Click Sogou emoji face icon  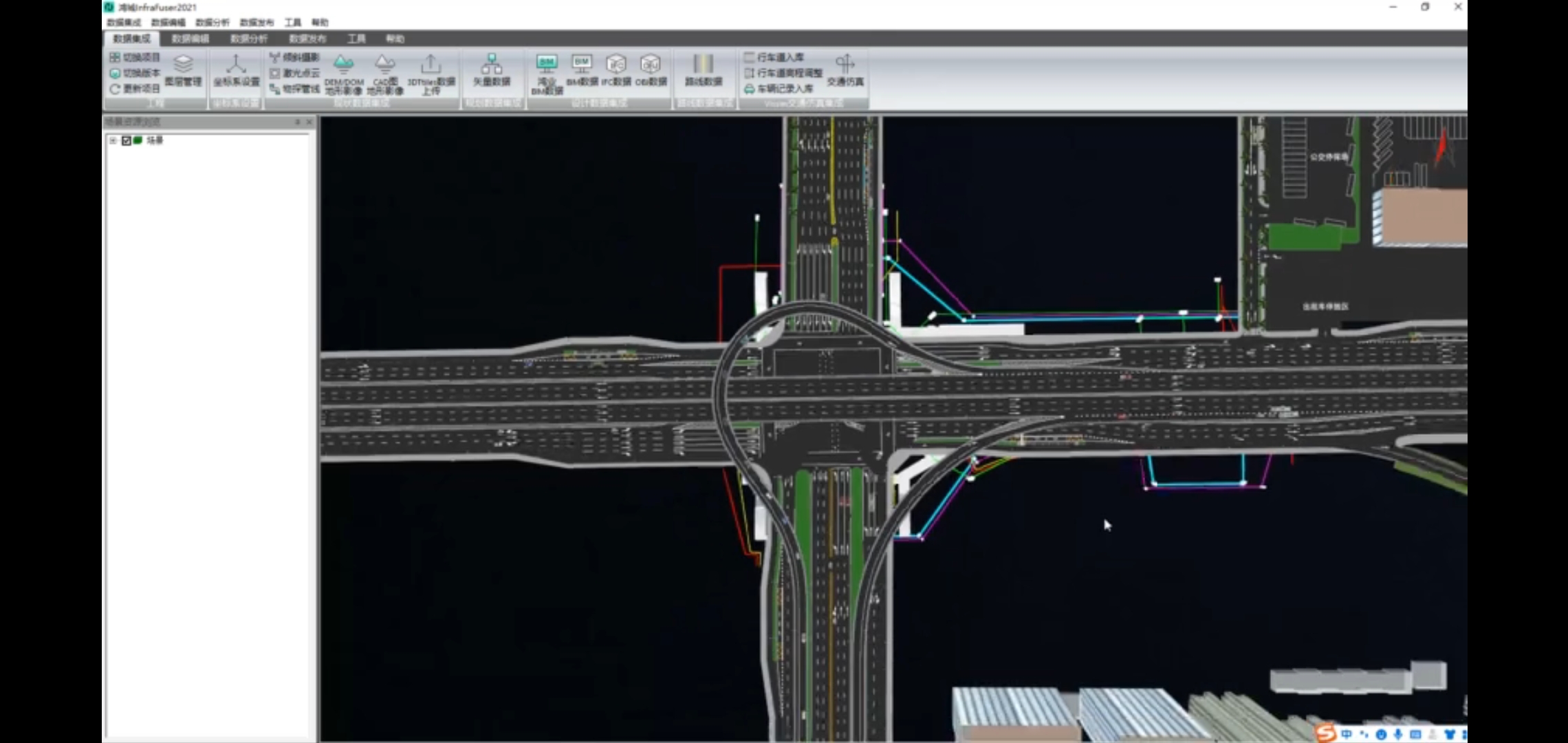(x=1381, y=734)
